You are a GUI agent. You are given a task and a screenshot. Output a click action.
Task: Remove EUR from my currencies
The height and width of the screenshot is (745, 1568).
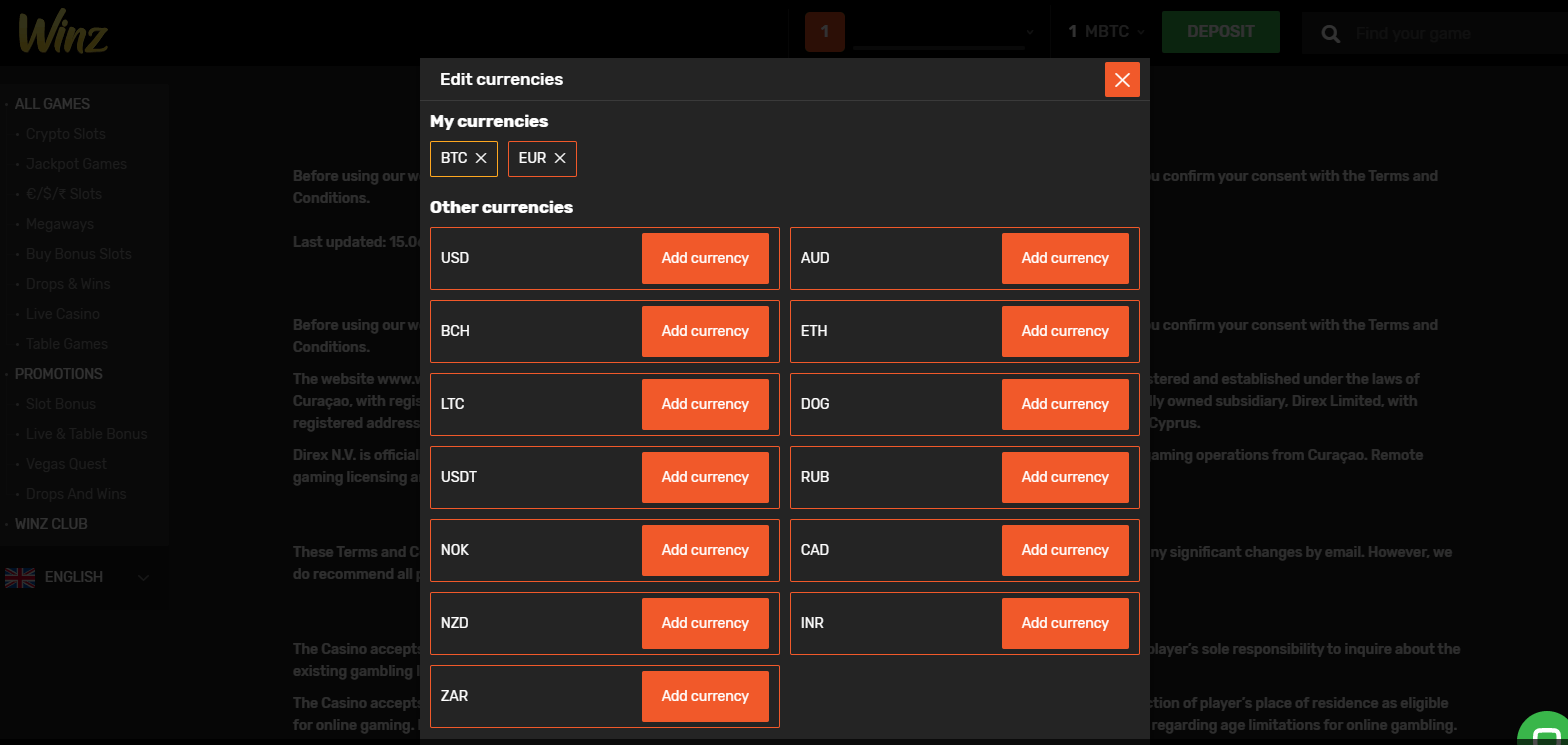(560, 158)
